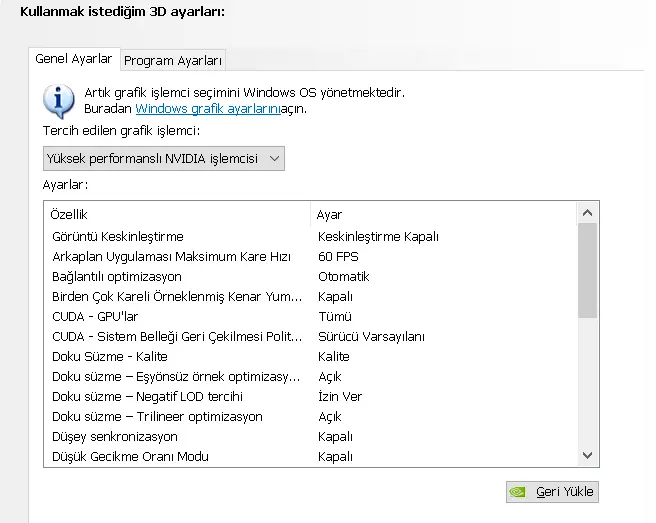Click Açık value for Eşyönsüz örnek optimizasyon

(x=330, y=377)
